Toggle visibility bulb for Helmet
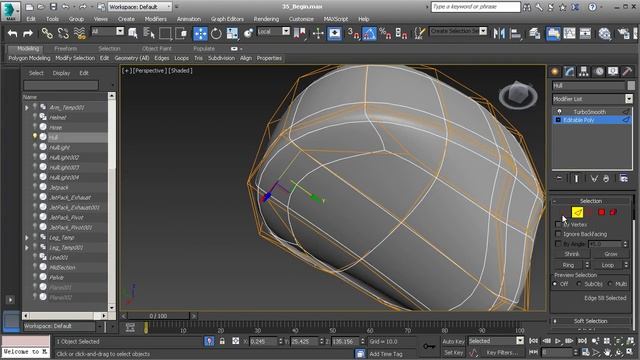640x360 pixels. 35,117
